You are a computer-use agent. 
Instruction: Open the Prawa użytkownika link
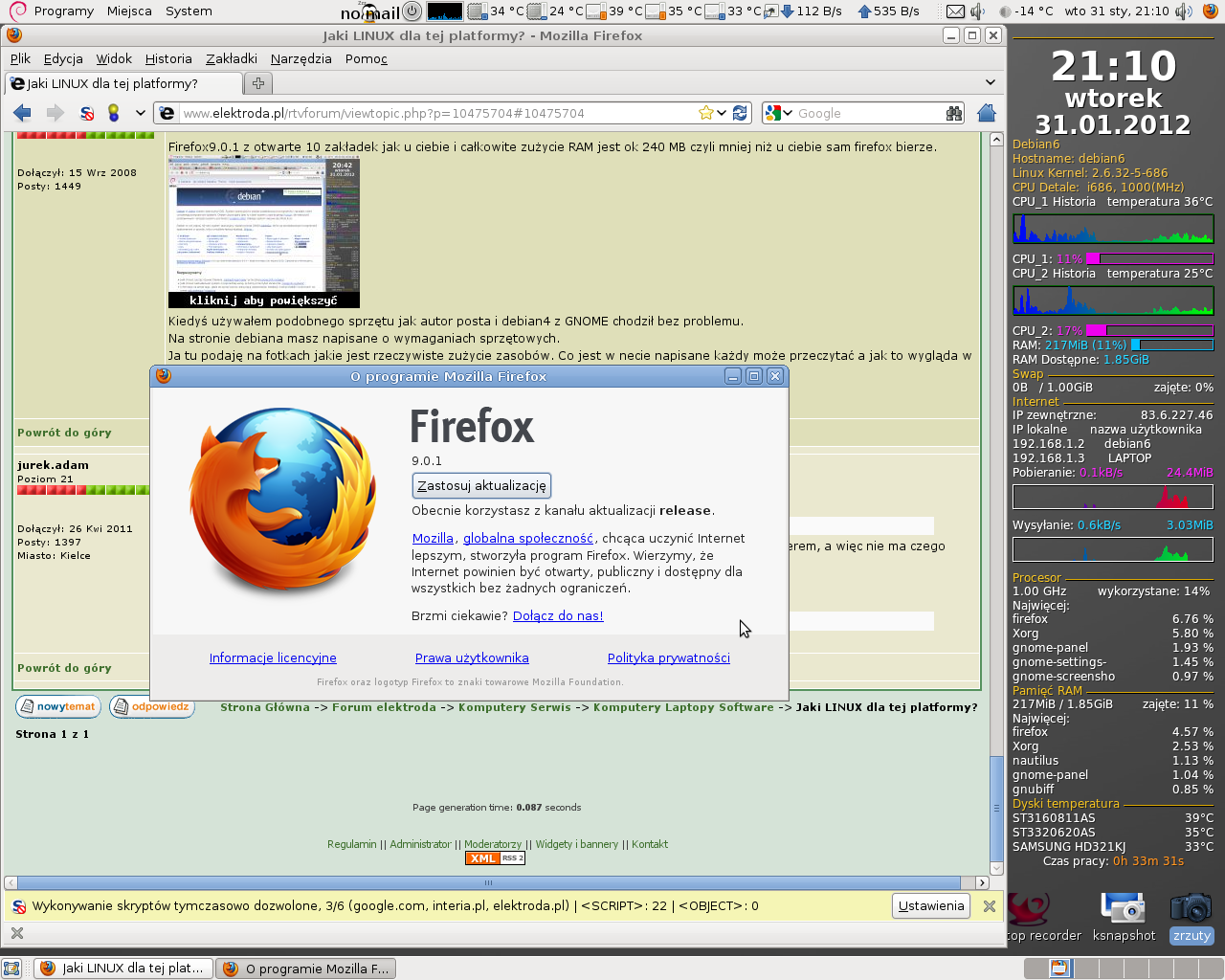coord(472,657)
